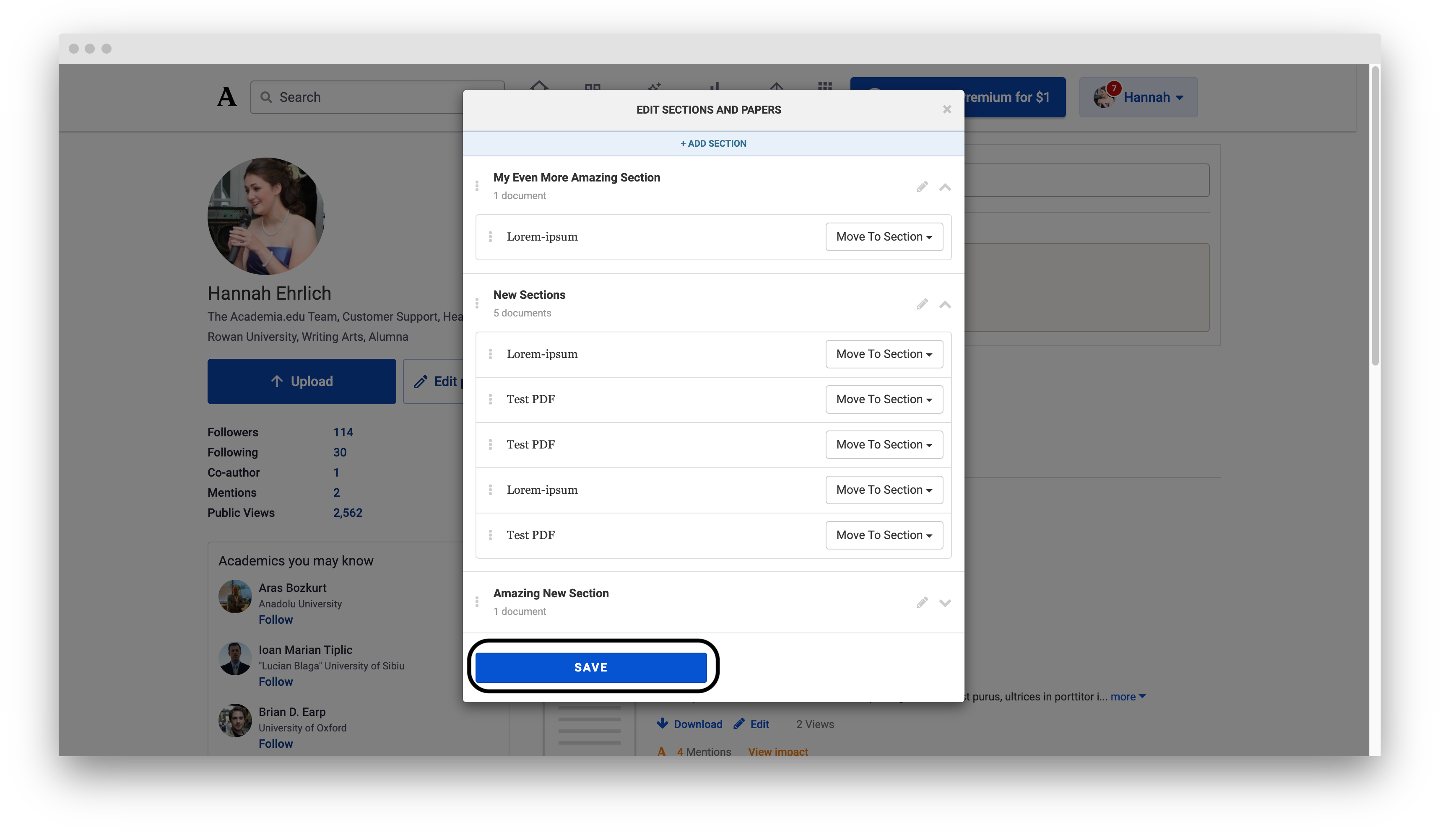Open Move To Section for first Test PDF

(x=884, y=399)
